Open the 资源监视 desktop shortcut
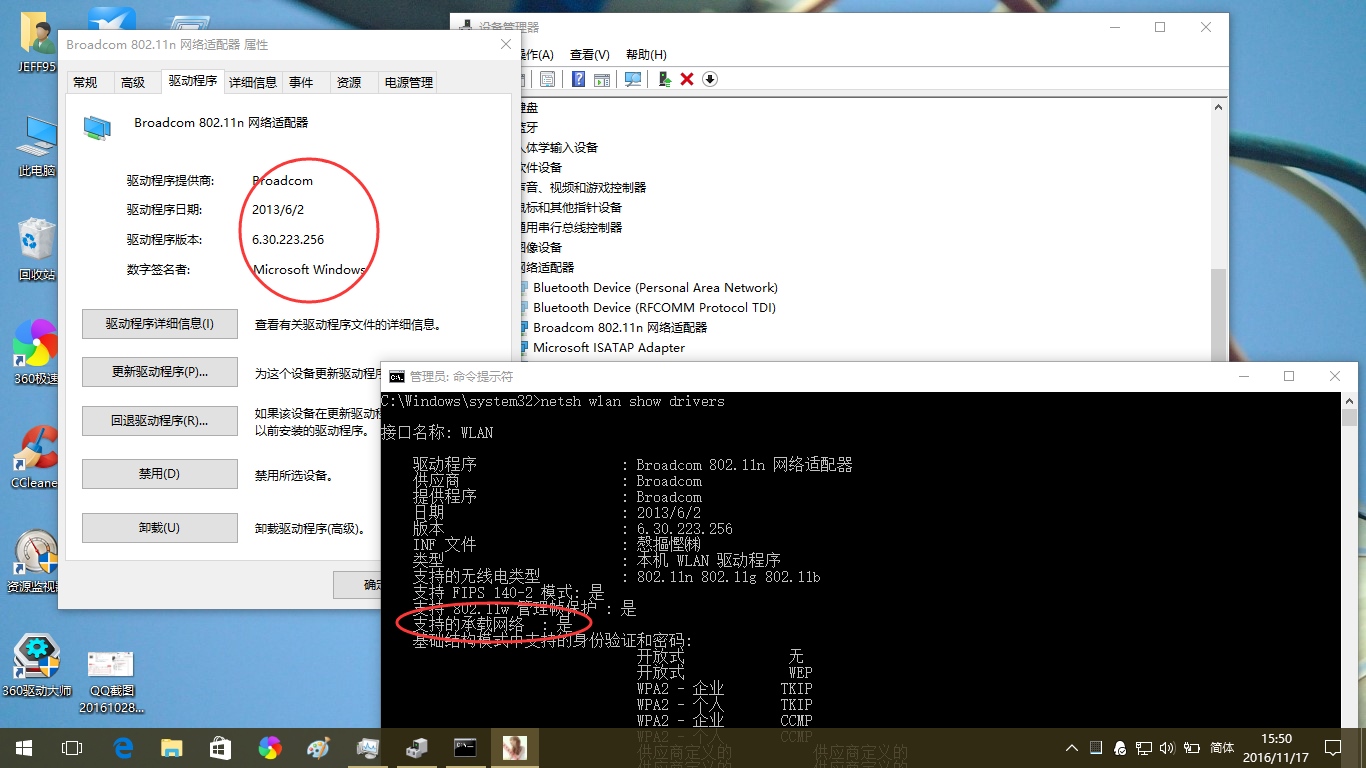1366x768 pixels. [x=37, y=561]
